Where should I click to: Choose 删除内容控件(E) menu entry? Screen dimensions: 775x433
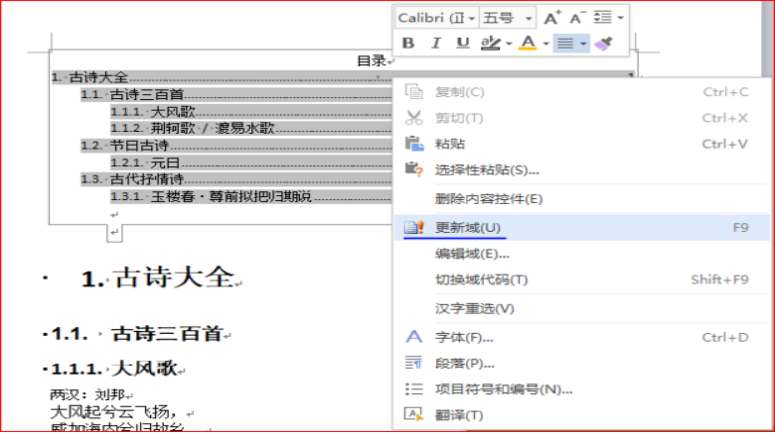point(582,199)
